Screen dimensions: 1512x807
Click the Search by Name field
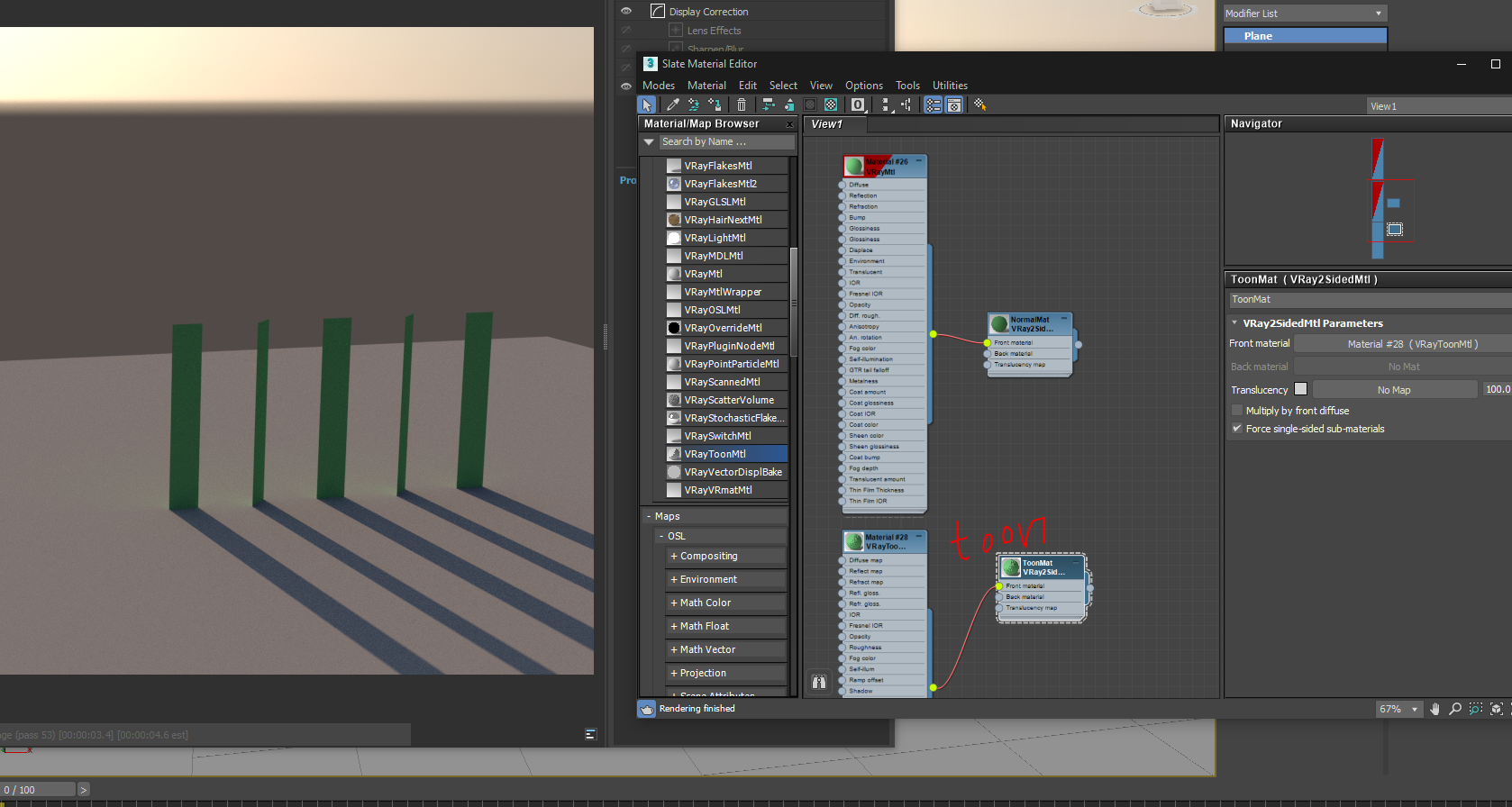[727, 142]
